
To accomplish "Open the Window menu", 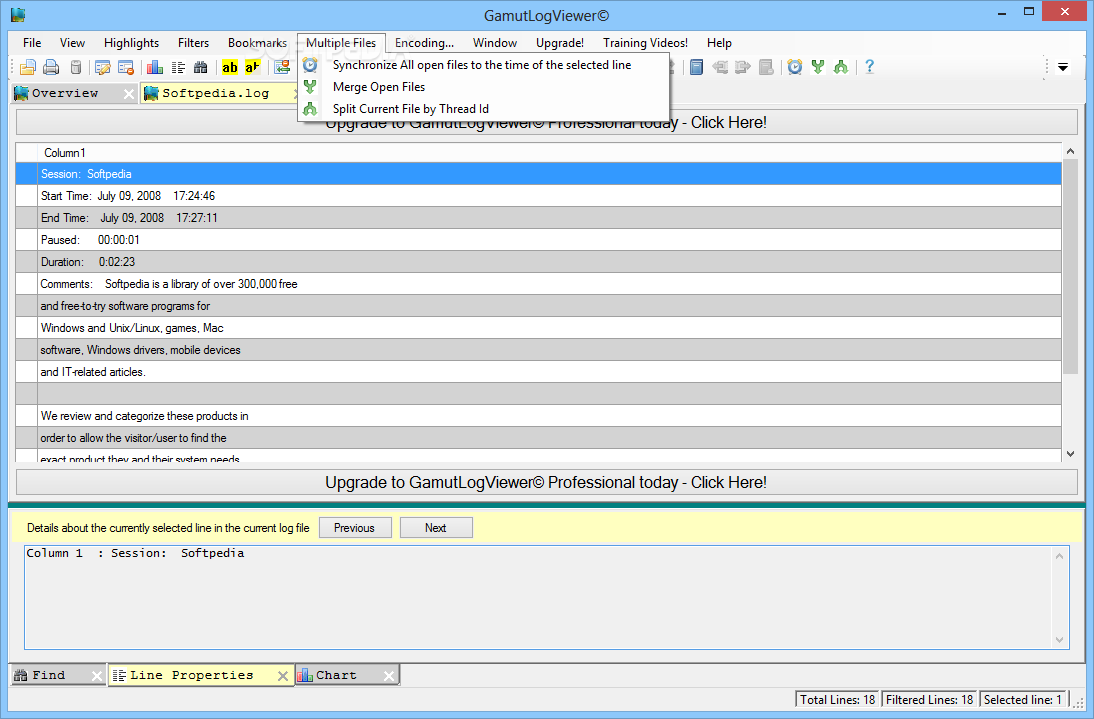I will click(x=495, y=43).
